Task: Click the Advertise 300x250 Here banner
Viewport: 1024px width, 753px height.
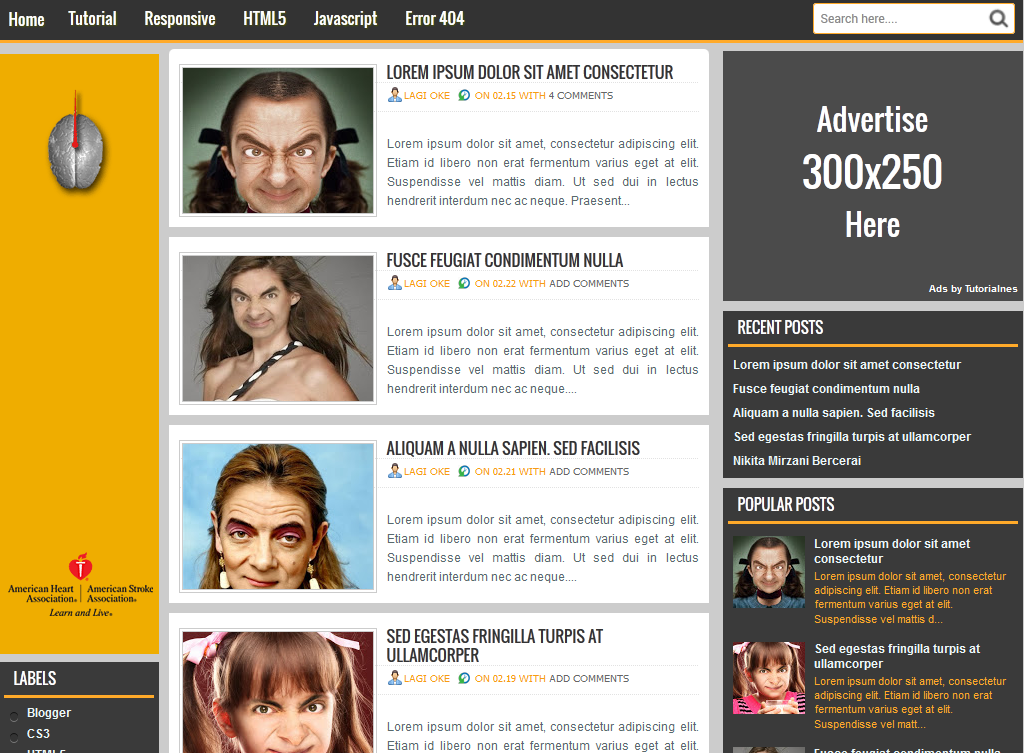Action: click(872, 176)
